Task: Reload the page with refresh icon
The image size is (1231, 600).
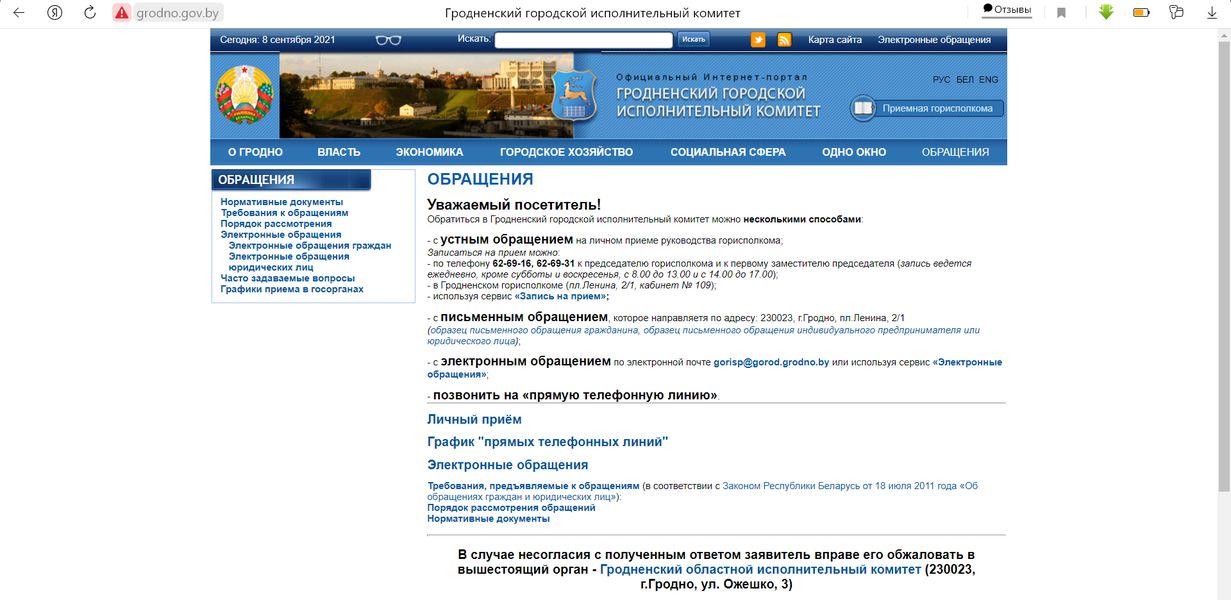Action: coord(90,13)
